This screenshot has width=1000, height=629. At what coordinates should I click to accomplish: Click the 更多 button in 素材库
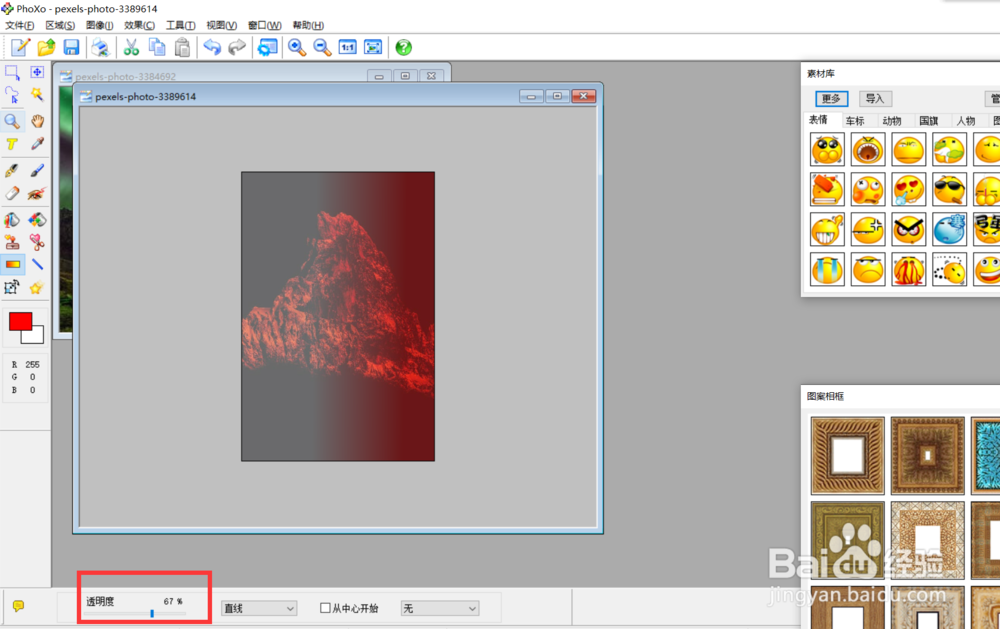click(832, 99)
